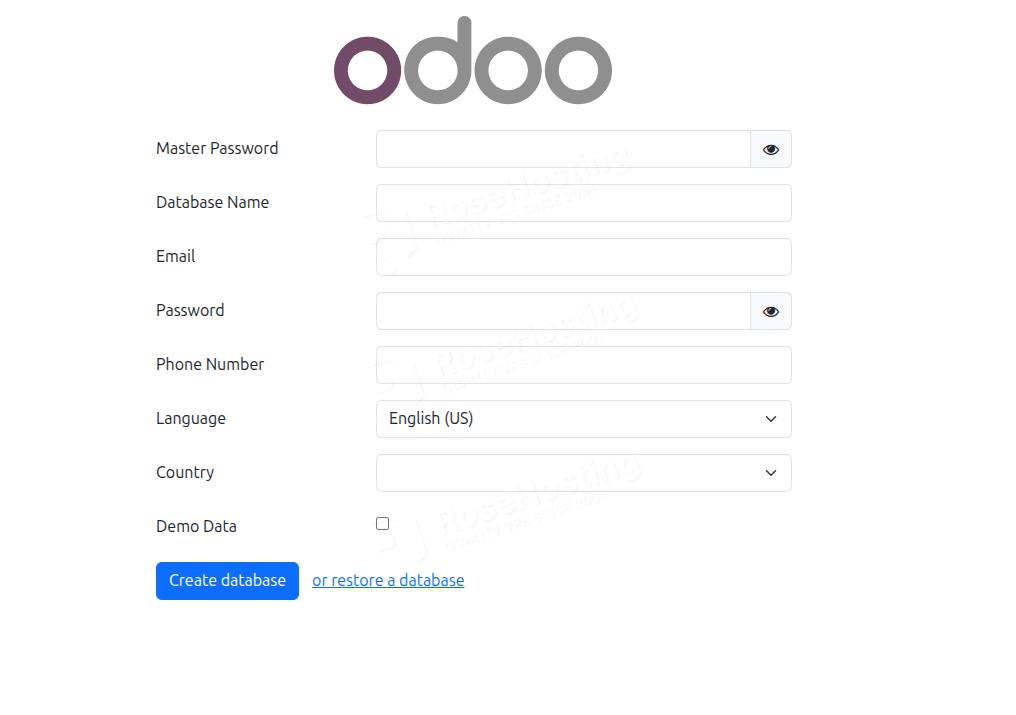Viewport: 1016px width, 715px height.
Task: Click the Language label text
Action: 190,418
